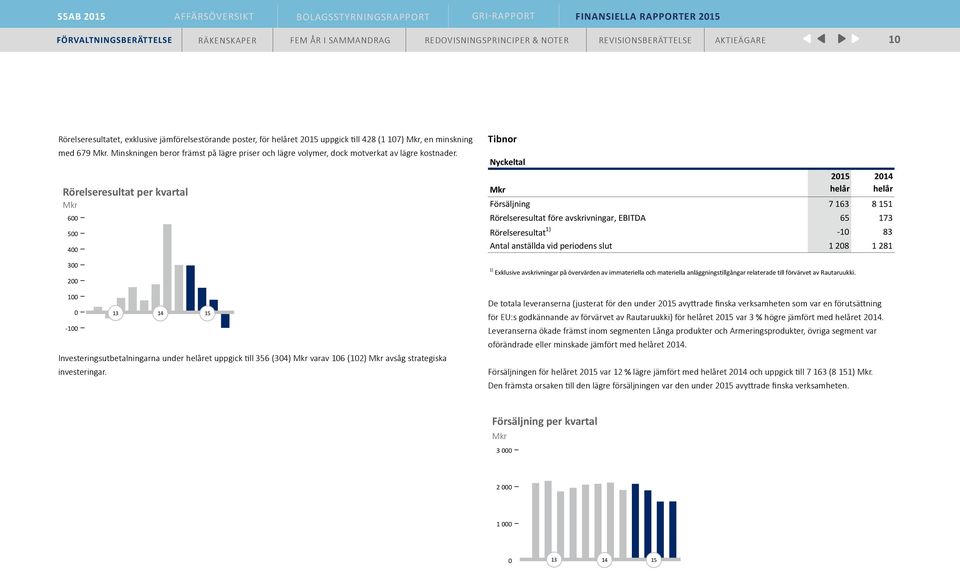Select EBITDA value 65
Image resolution: width=960 pixels, height=569 pixels.
(x=844, y=218)
